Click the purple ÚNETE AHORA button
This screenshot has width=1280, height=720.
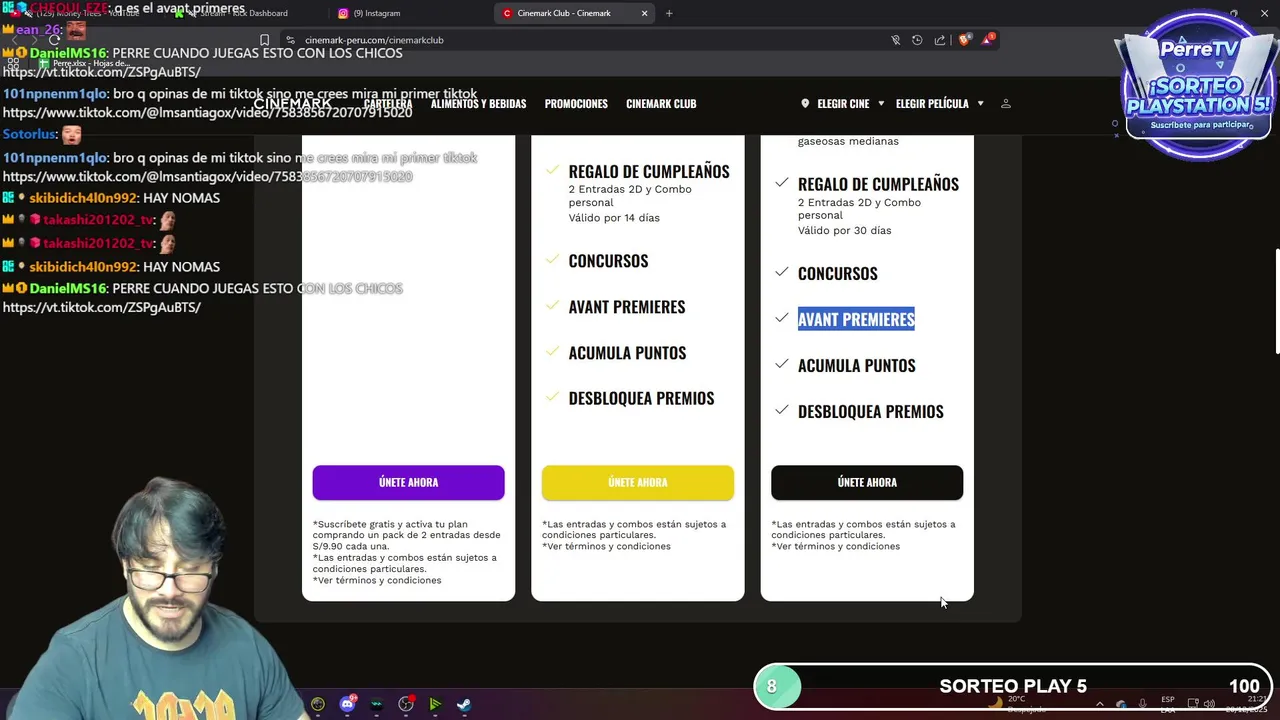click(408, 482)
